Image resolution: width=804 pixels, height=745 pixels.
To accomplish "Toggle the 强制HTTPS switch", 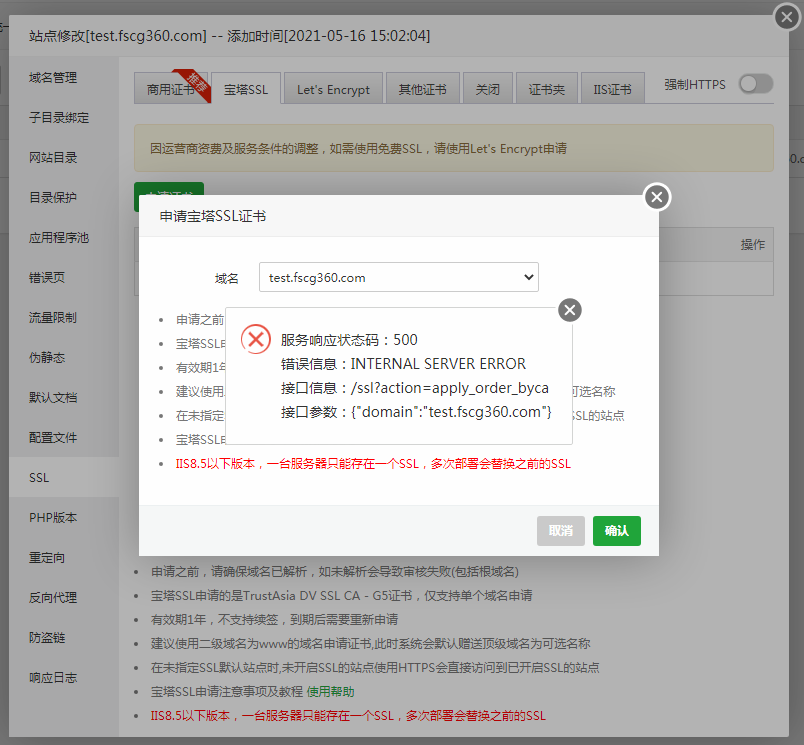I will coord(756,84).
